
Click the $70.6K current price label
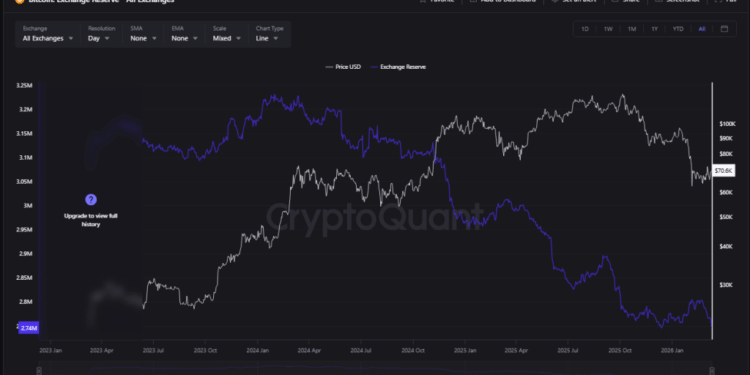point(723,171)
